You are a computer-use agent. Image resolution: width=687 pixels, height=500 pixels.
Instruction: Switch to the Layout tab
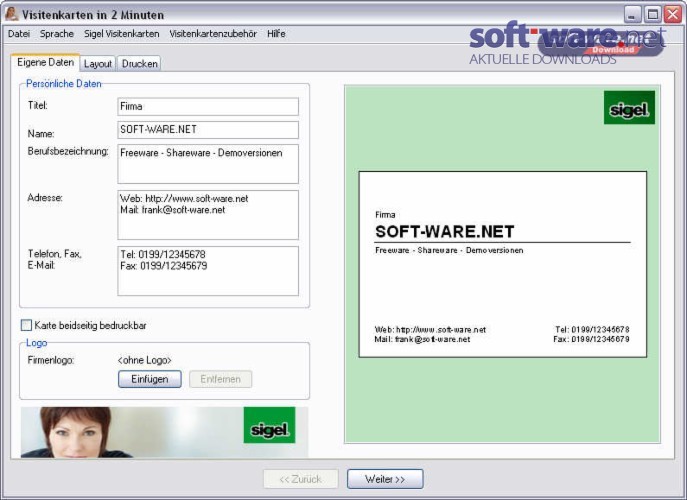(x=98, y=64)
